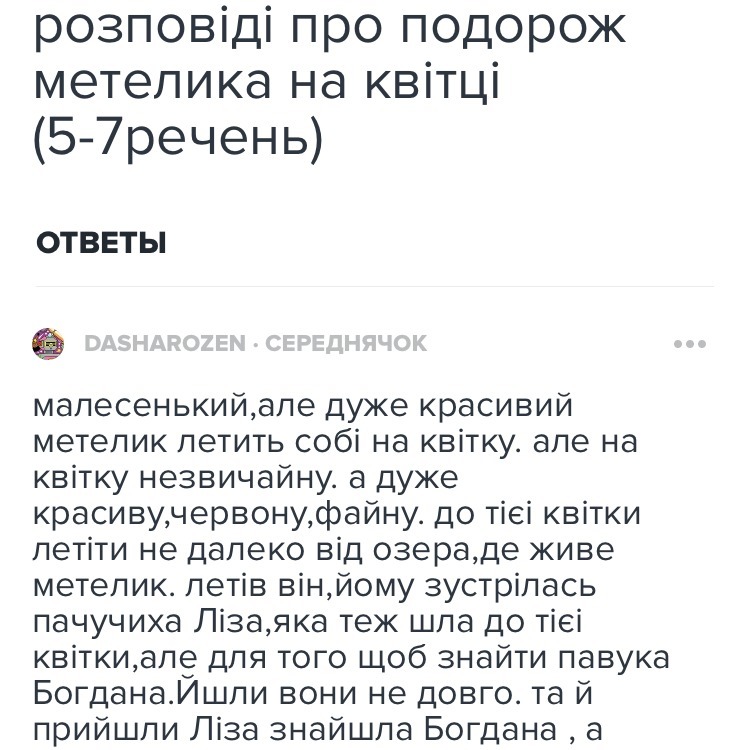The image size is (750, 750).
Task: Tap the last visible line 'прийшли Ліза знайшла Богдана'
Action: (317, 731)
